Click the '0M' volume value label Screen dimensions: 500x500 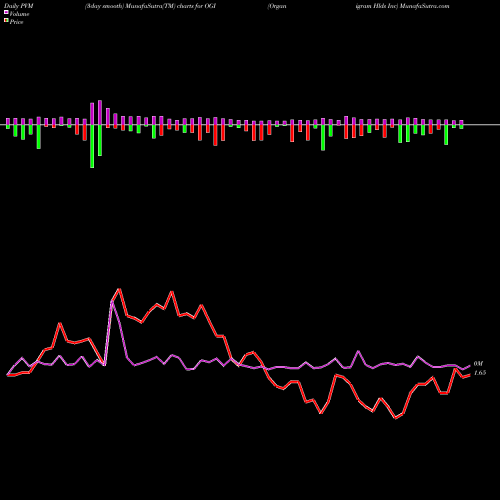pos(478,364)
